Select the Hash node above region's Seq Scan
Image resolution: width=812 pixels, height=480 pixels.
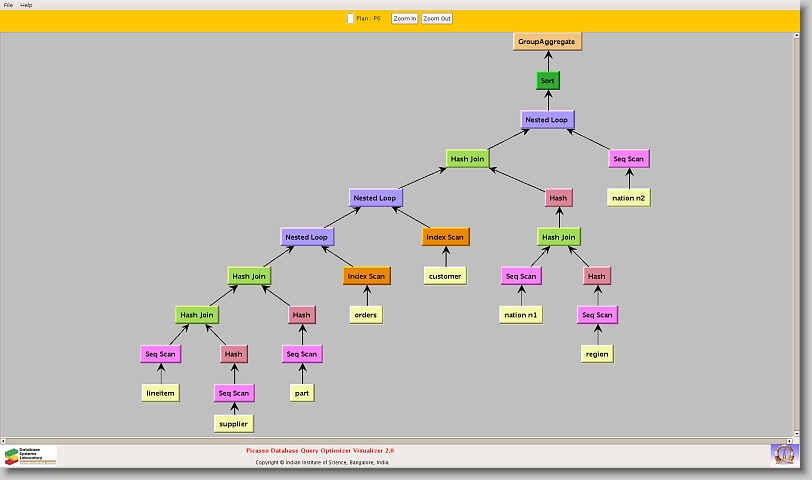[596, 276]
